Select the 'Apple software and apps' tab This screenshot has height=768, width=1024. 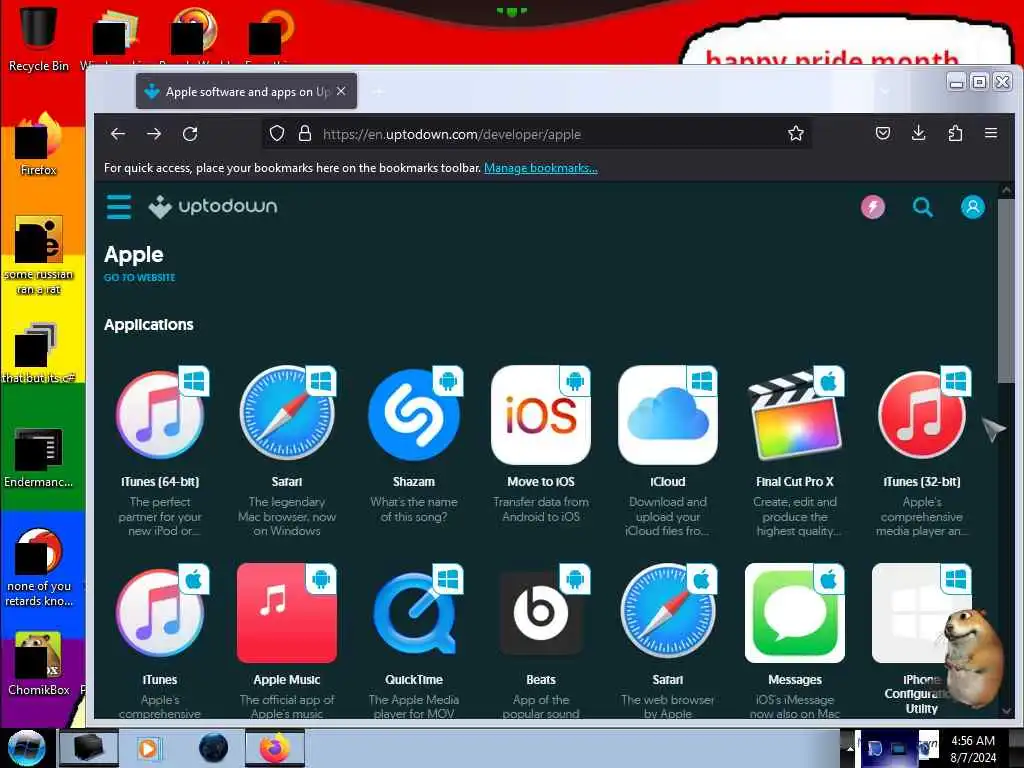246,91
